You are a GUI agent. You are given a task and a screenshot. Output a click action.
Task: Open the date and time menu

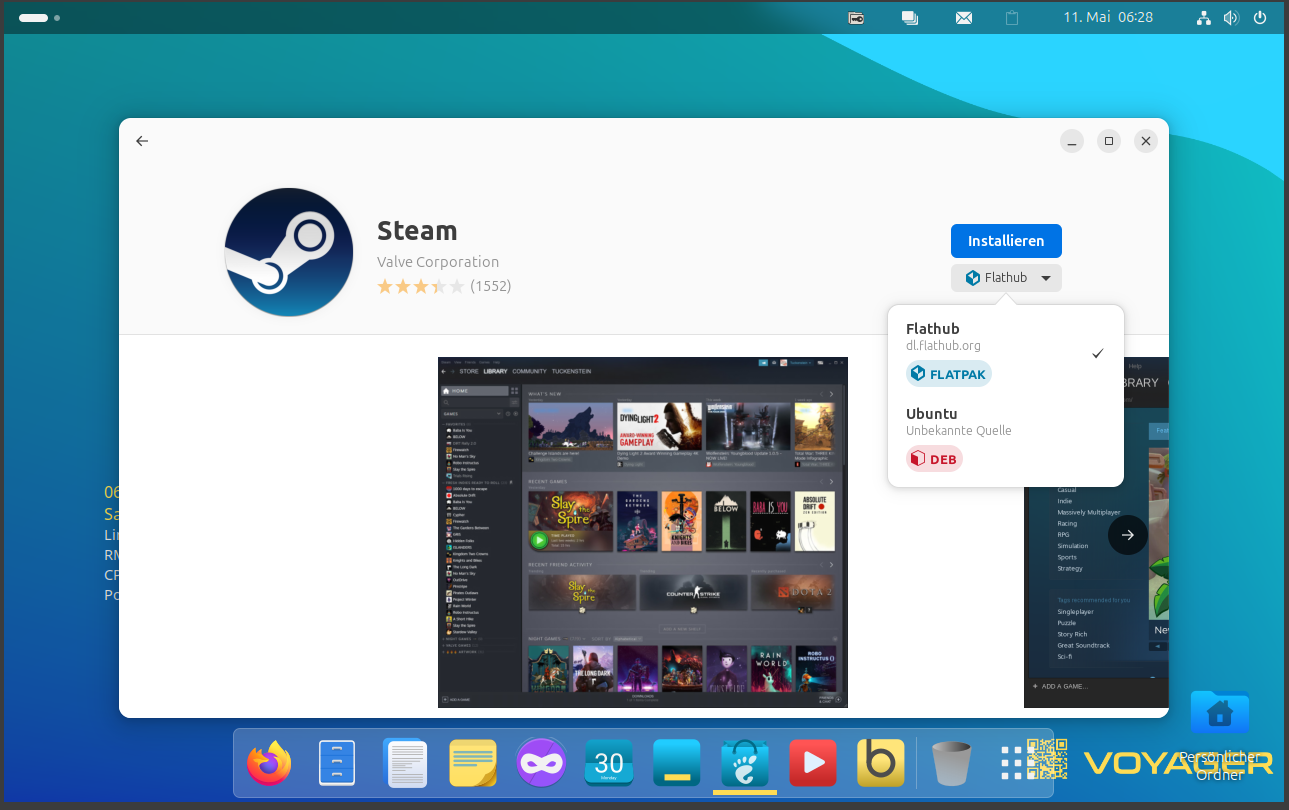[x=1108, y=18]
